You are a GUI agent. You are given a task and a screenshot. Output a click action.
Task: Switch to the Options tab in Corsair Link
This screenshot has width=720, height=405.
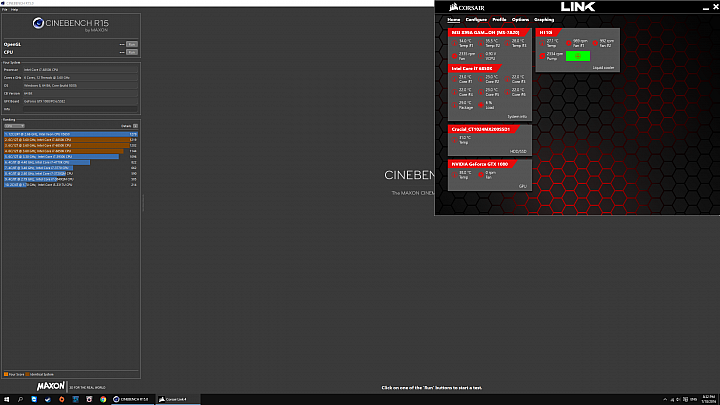tap(520, 20)
